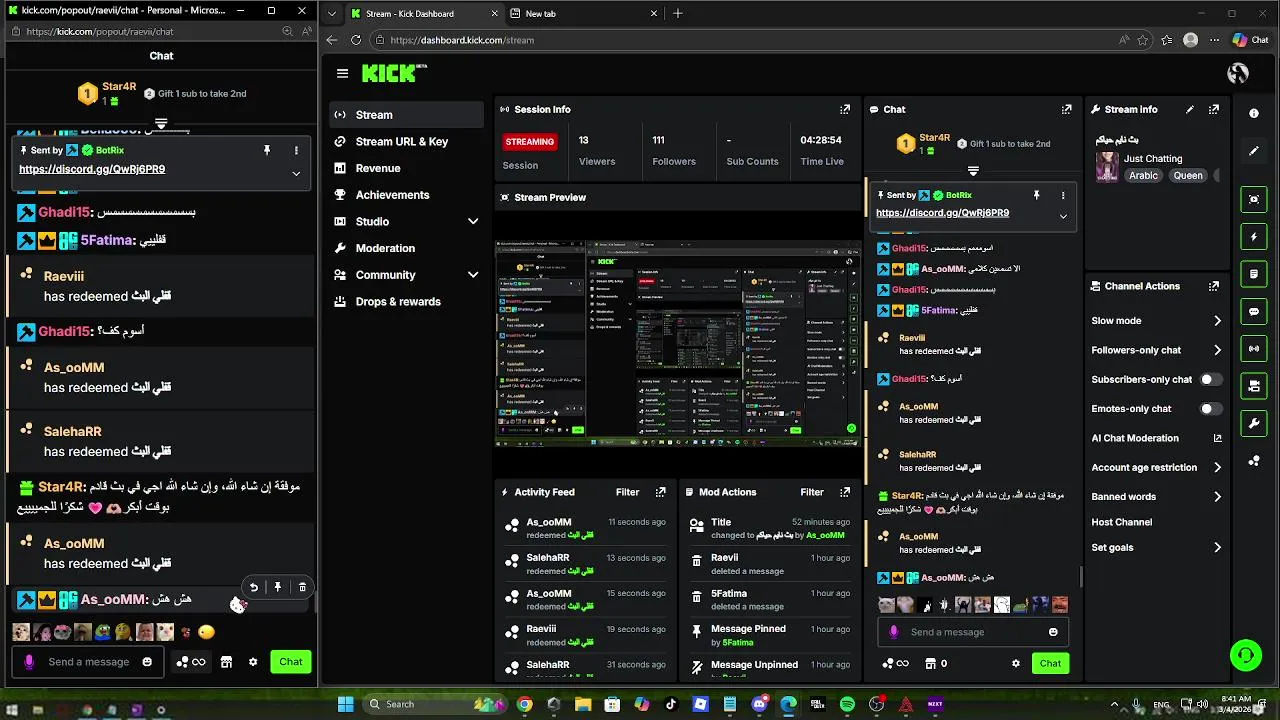Viewport: 1280px width, 720px height.
Task: Open Moderation in the sidebar
Action: (408, 248)
